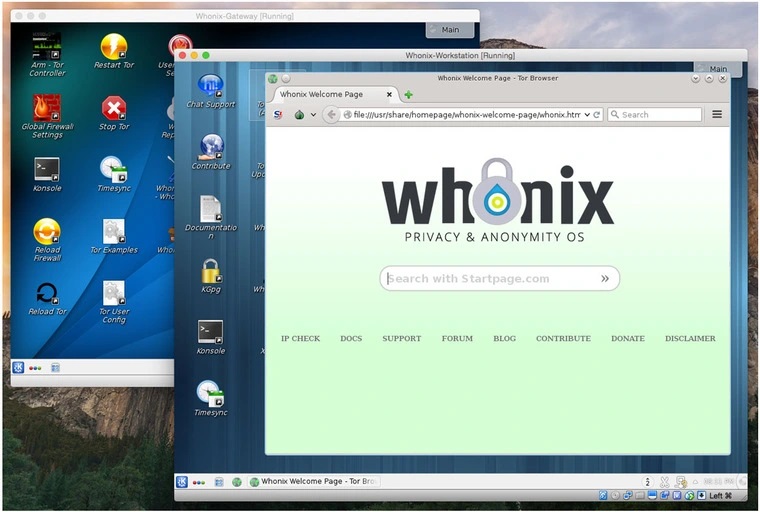Click the Whonix-Gateway [Running] title bar
Screen dimensions: 760x512
[245, 16]
